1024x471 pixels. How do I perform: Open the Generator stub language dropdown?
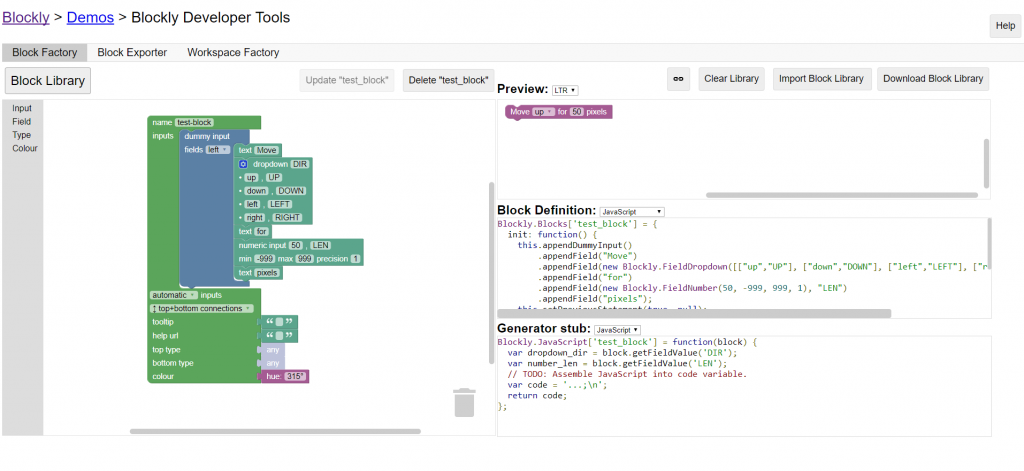click(x=618, y=330)
